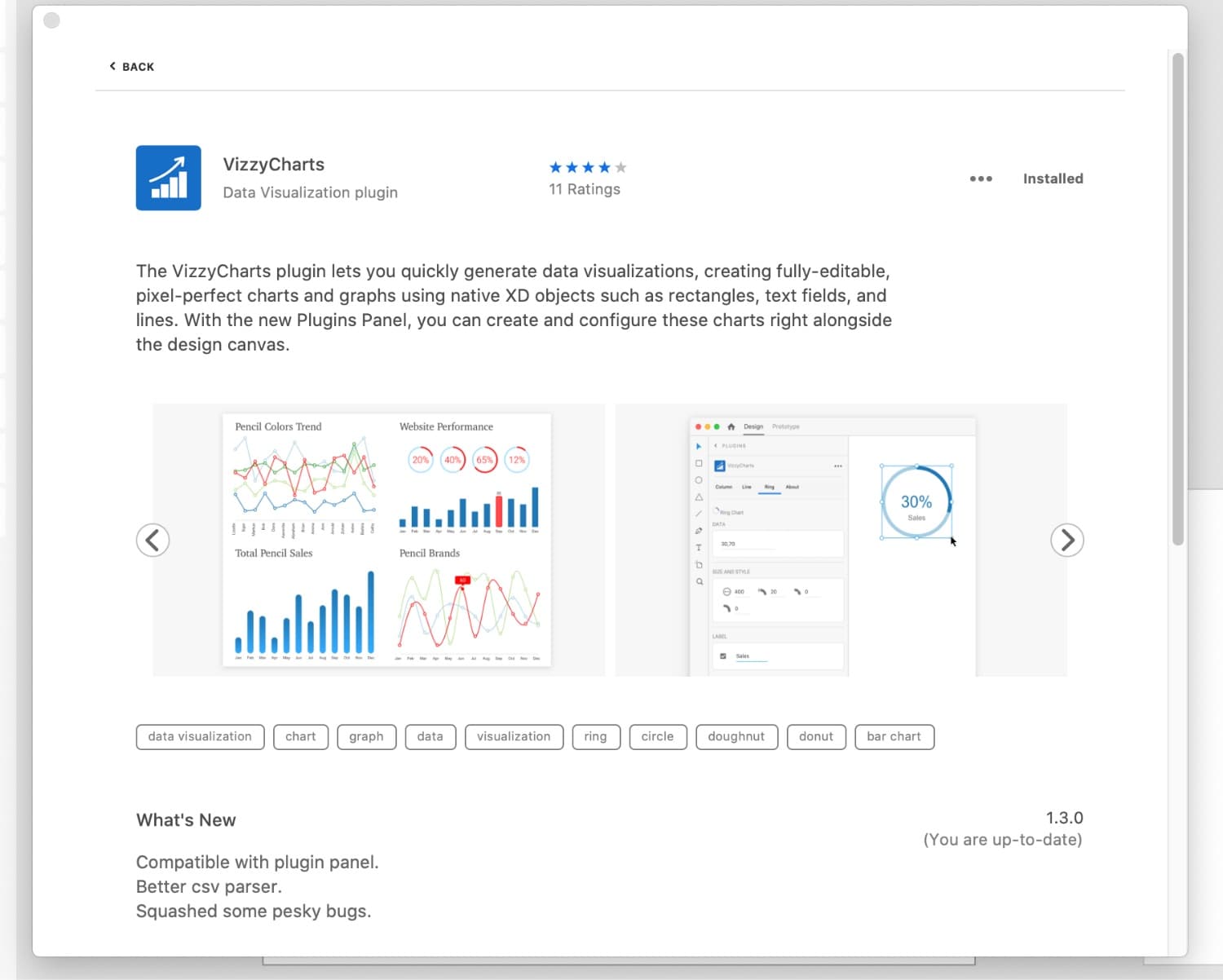Screen dimensions: 1223x980
Task: Click the star rating icons
Action: (x=587, y=167)
